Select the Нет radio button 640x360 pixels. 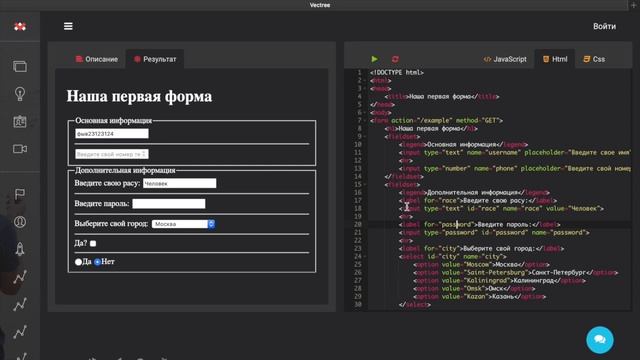click(97, 262)
